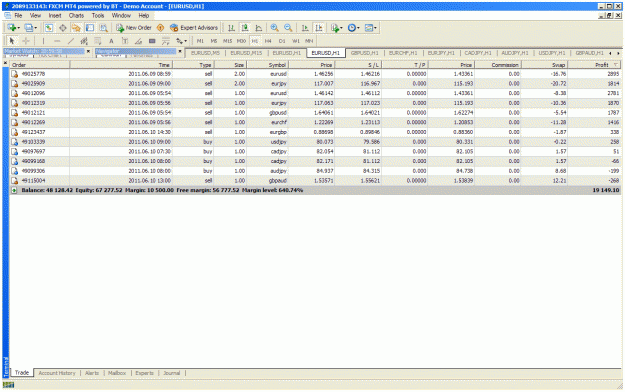Expand the Profiles dropdown arrow
Image resolution: width=625 pixels, height=392 pixels.
[35, 28]
